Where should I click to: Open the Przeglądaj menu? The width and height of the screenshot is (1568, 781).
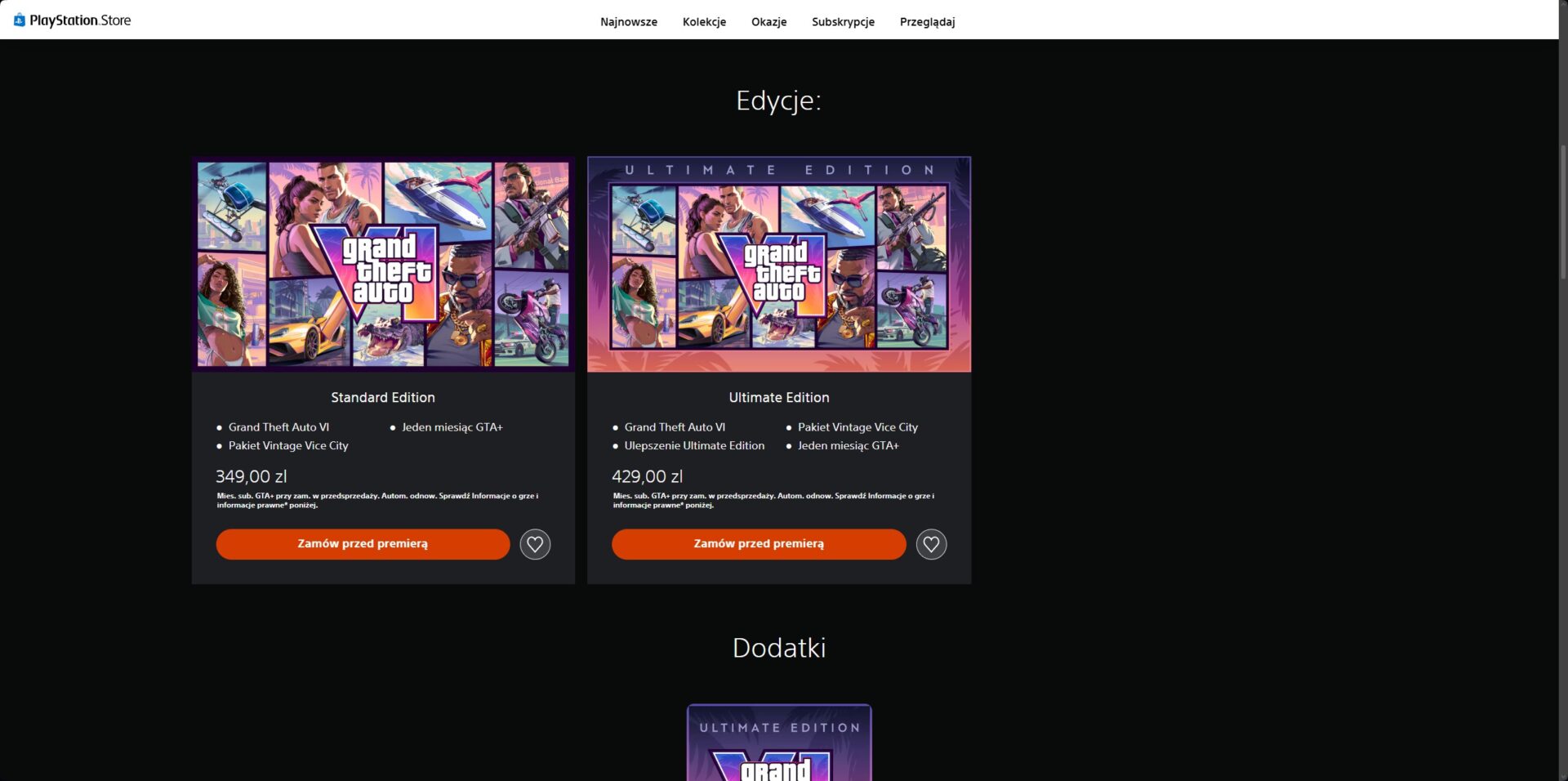tap(927, 22)
